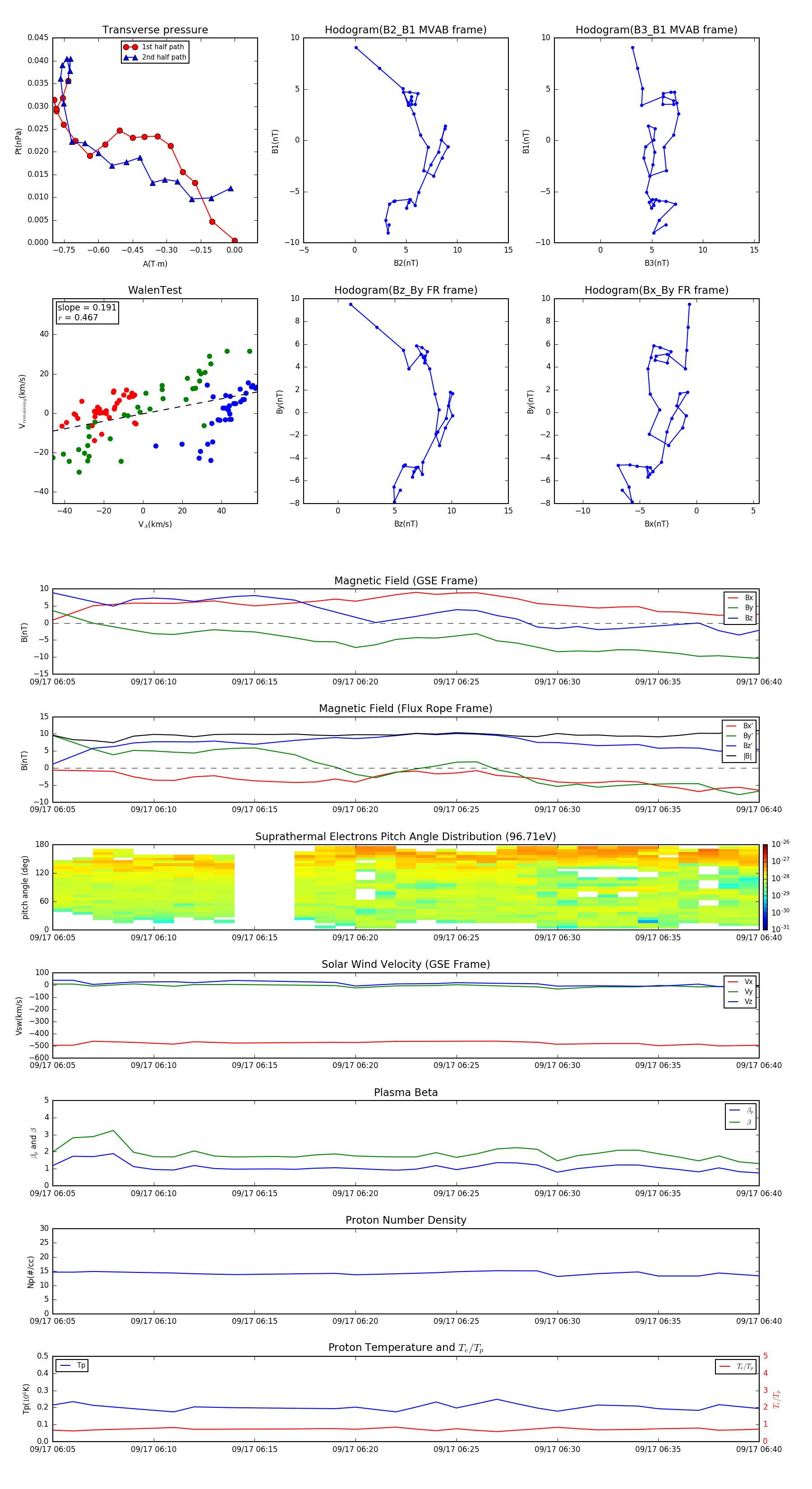Click the 10^-31 colorbar label
This screenshot has height=1489, width=812.
tap(780, 929)
